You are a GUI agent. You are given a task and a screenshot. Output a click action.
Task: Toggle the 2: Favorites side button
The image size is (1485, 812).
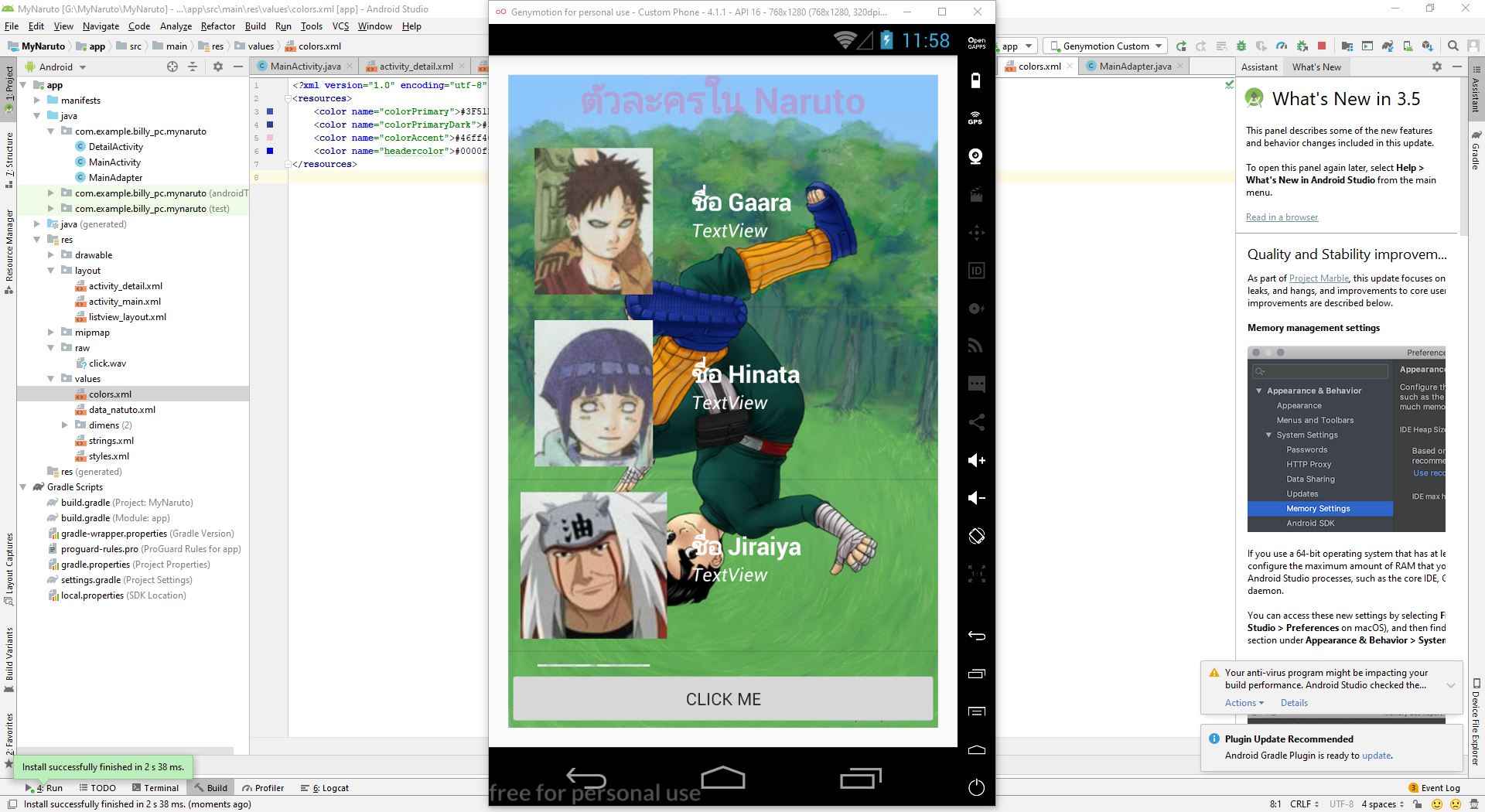pyautogui.click(x=9, y=740)
